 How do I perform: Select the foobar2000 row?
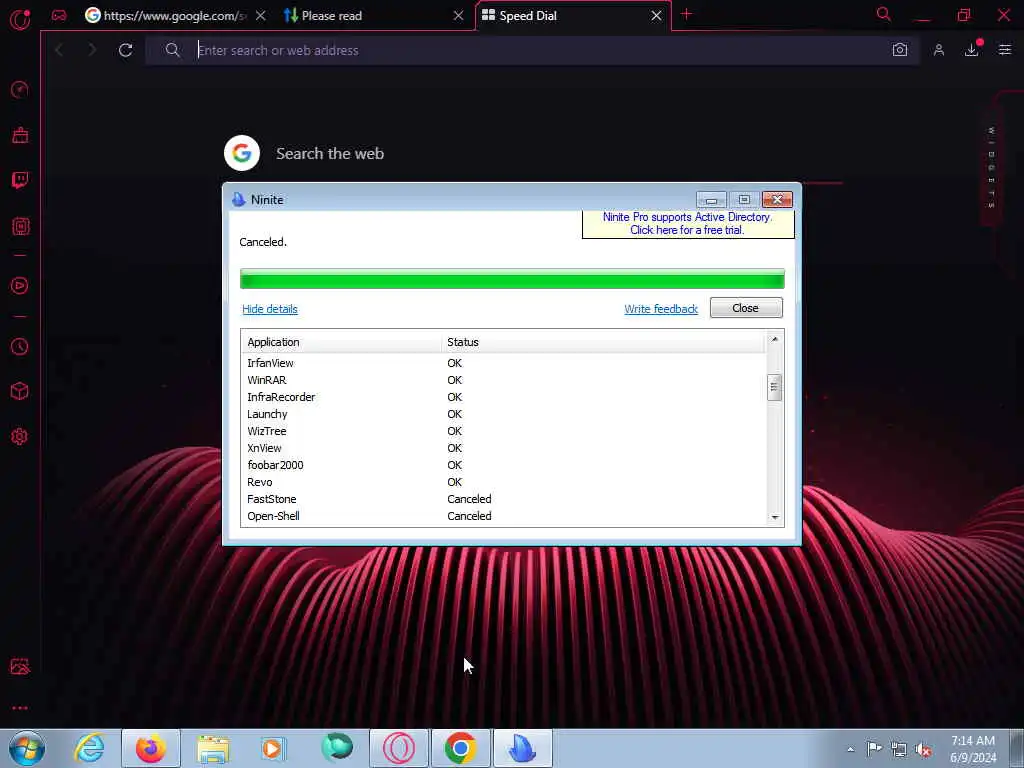point(503,465)
